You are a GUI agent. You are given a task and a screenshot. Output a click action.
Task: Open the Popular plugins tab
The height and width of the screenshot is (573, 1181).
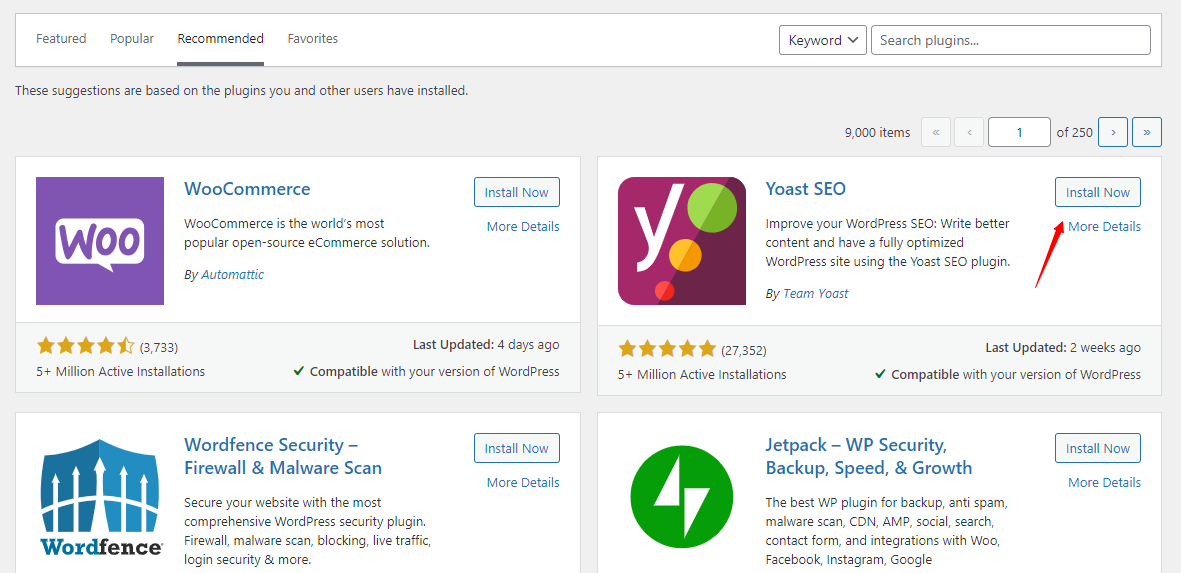(x=132, y=39)
